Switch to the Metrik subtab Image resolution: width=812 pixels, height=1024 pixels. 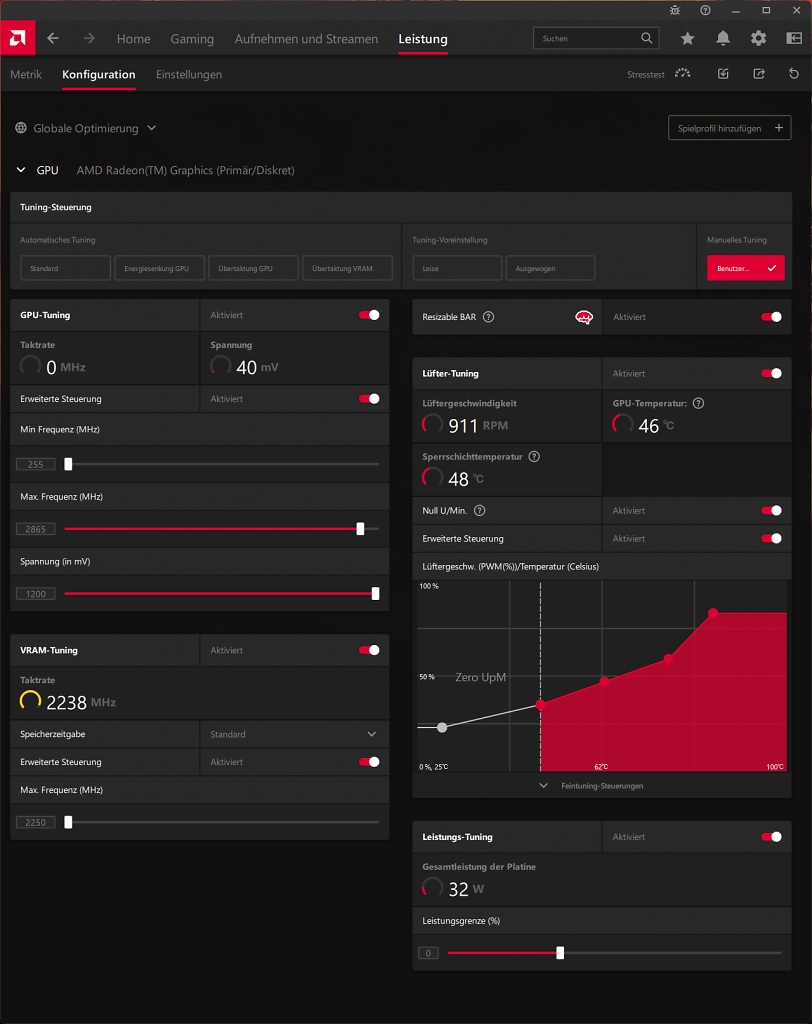point(26,74)
